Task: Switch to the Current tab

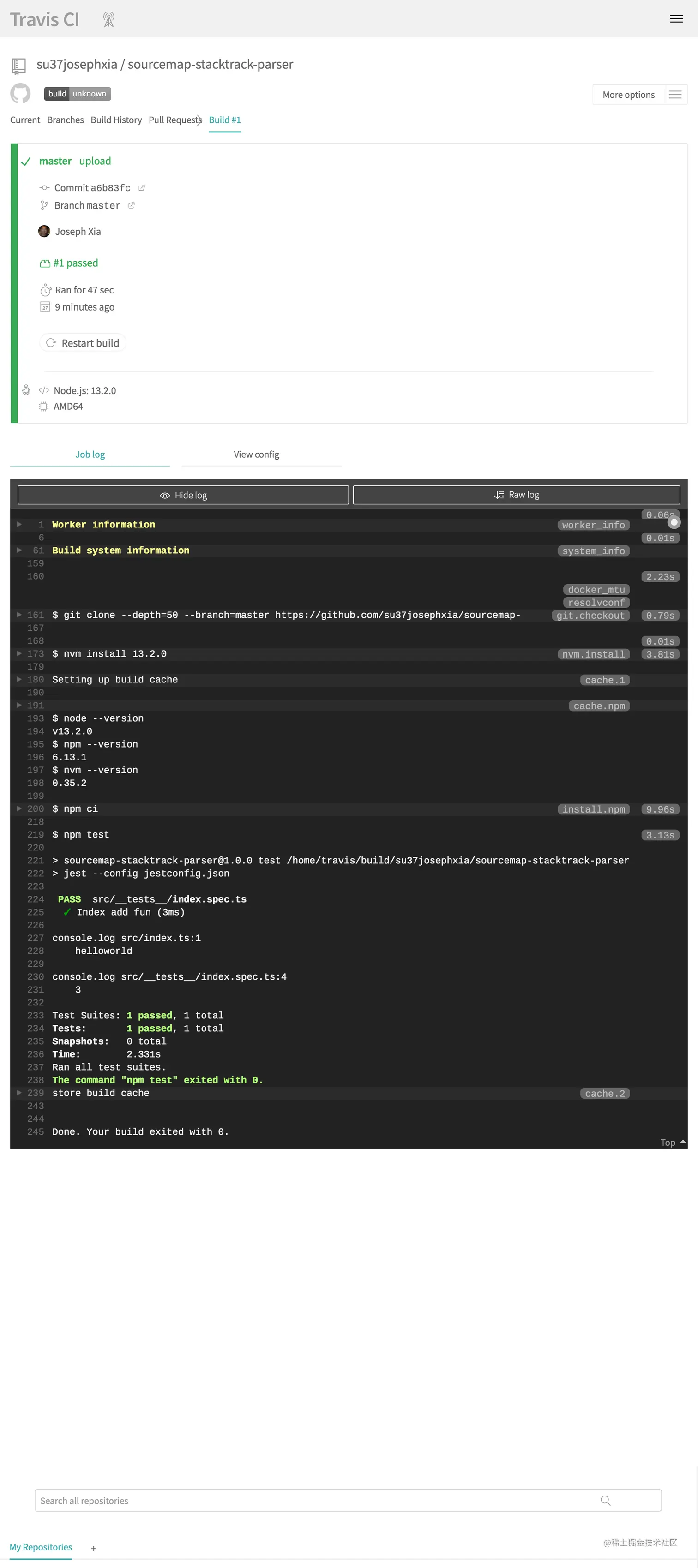Action: point(25,120)
